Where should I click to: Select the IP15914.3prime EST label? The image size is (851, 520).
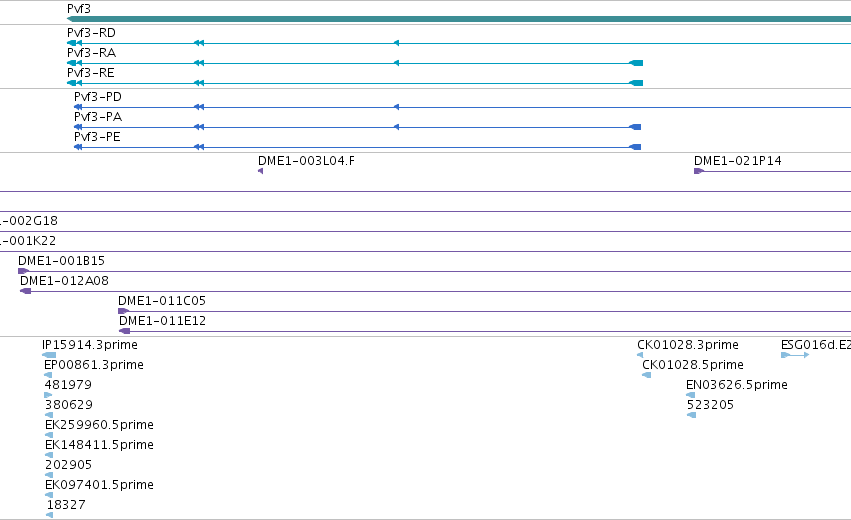click(x=90, y=345)
